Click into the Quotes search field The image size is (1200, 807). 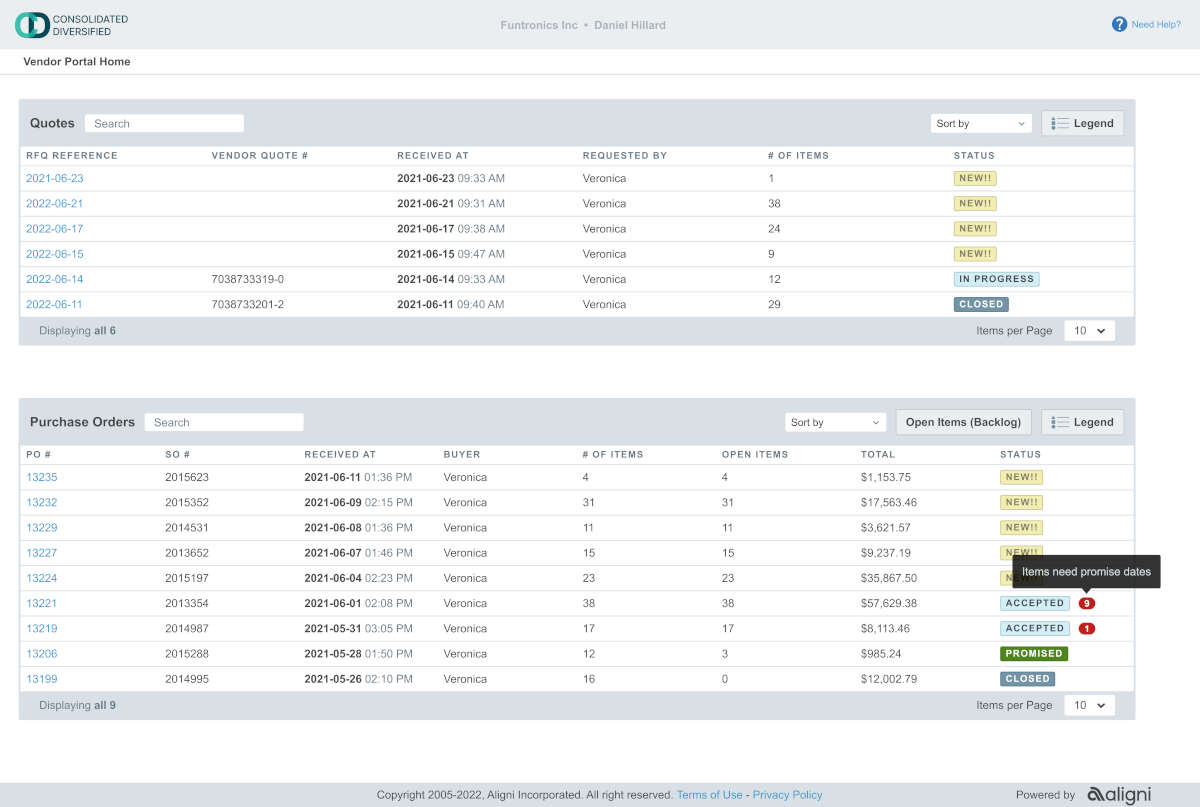tap(164, 124)
